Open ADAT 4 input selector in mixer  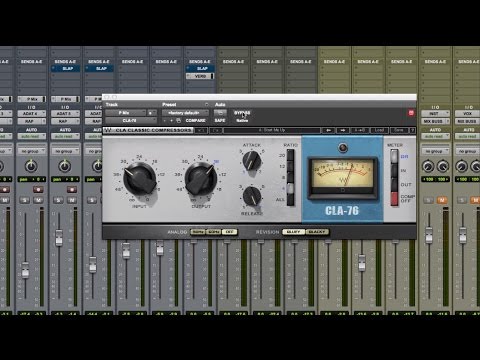coord(32,114)
